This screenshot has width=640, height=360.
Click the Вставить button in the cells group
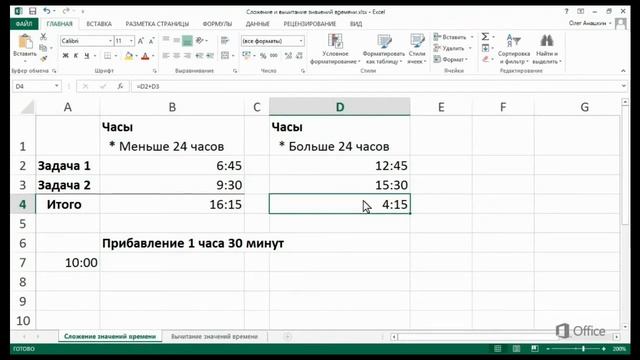pos(450,37)
